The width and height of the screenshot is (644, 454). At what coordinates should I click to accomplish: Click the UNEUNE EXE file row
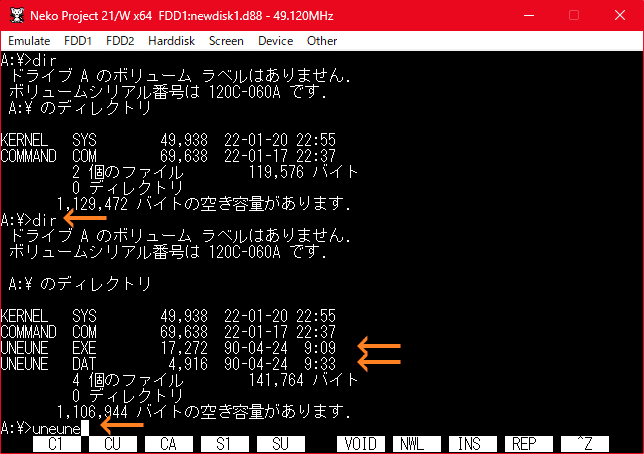point(168,348)
